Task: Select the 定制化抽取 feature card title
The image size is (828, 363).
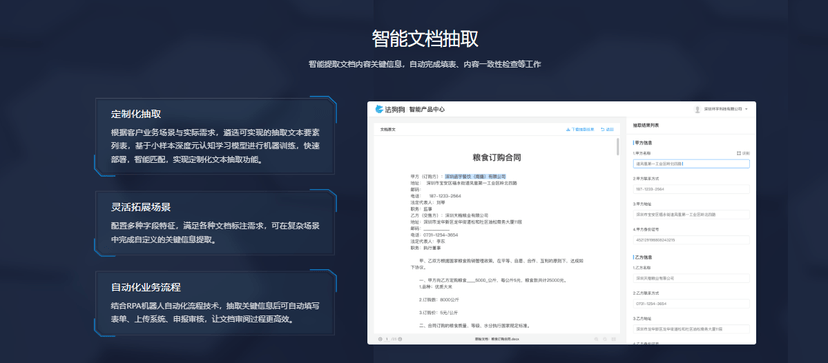Action: coord(136,114)
